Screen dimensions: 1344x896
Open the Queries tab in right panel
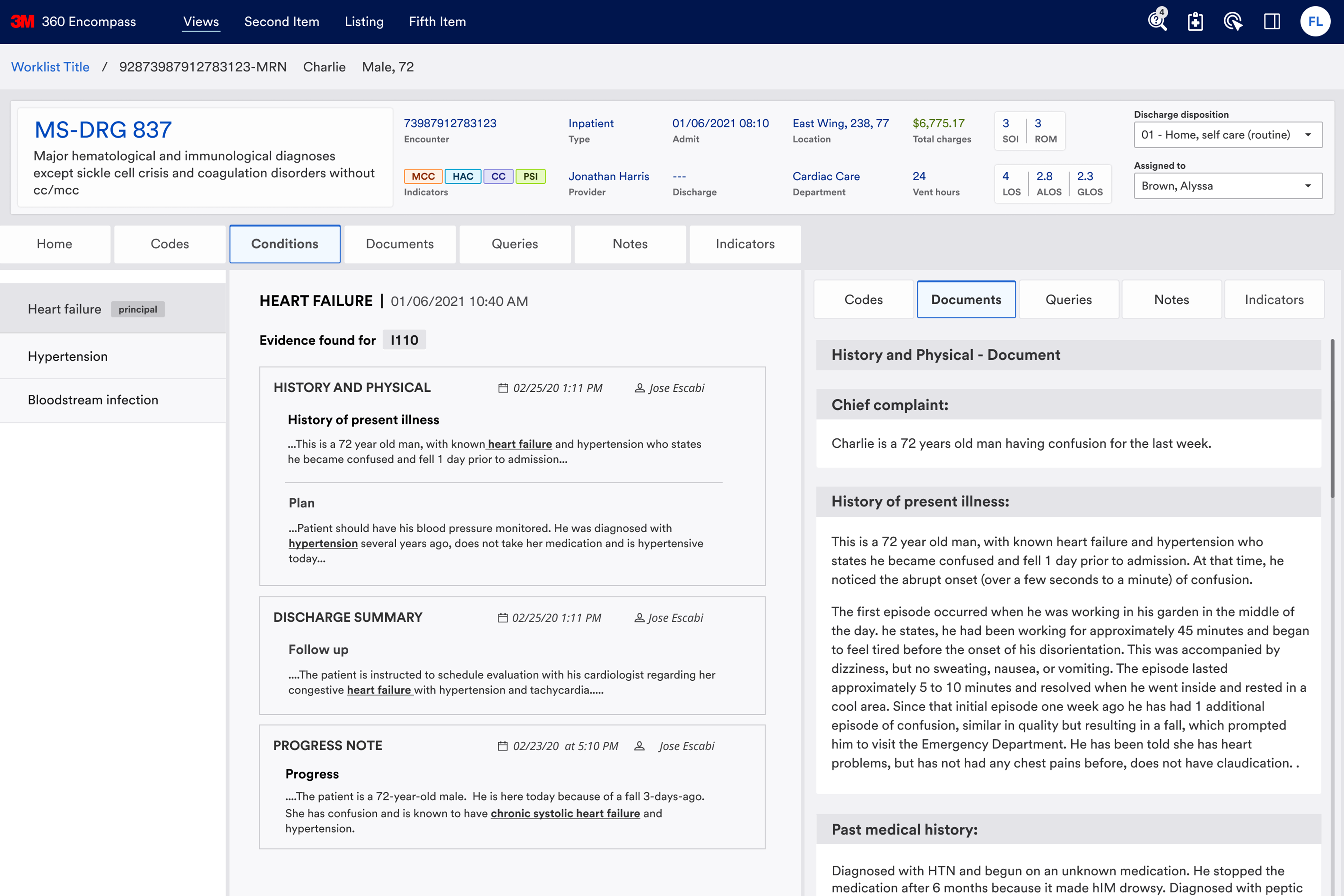pyautogui.click(x=1068, y=299)
